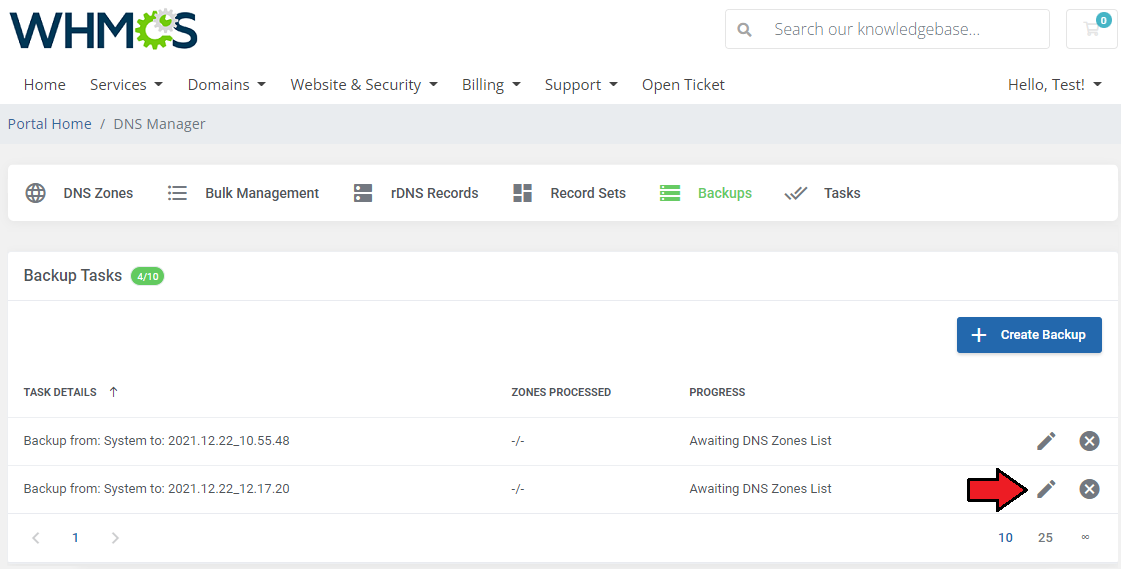Click the Tasks double-check icon
The height and width of the screenshot is (569, 1121).
tap(796, 193)
